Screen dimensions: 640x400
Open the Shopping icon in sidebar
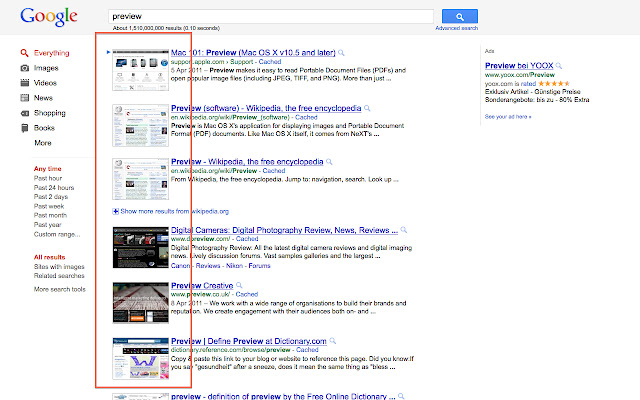(24, 113)
